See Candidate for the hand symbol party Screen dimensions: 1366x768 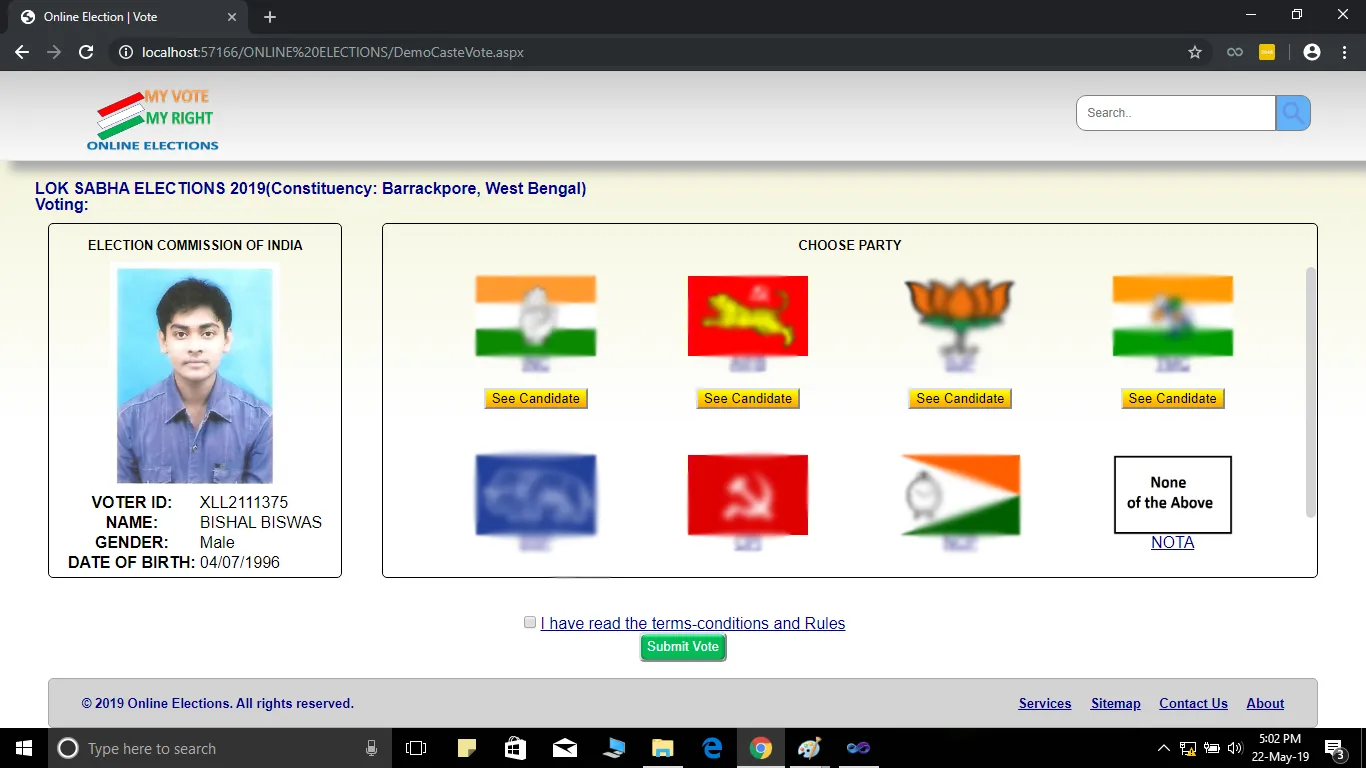pyautogui.click(x=536, y=398)
